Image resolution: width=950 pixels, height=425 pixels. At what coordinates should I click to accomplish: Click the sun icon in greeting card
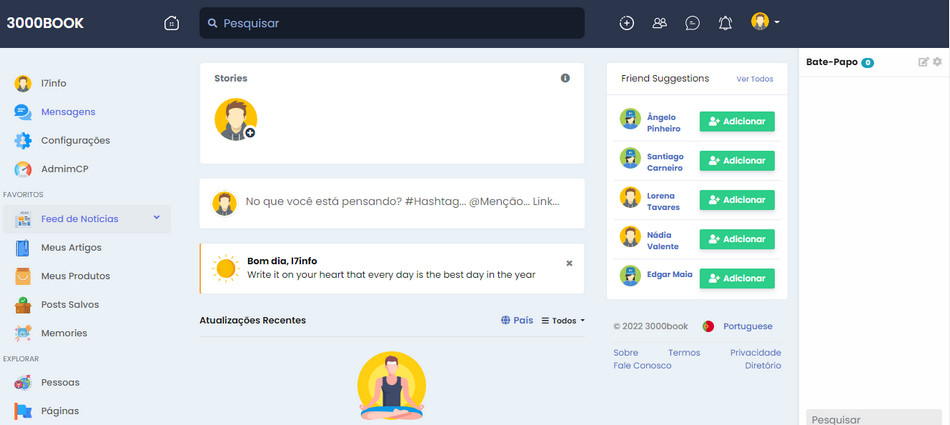pyautogui.click(x=225, y=268)
